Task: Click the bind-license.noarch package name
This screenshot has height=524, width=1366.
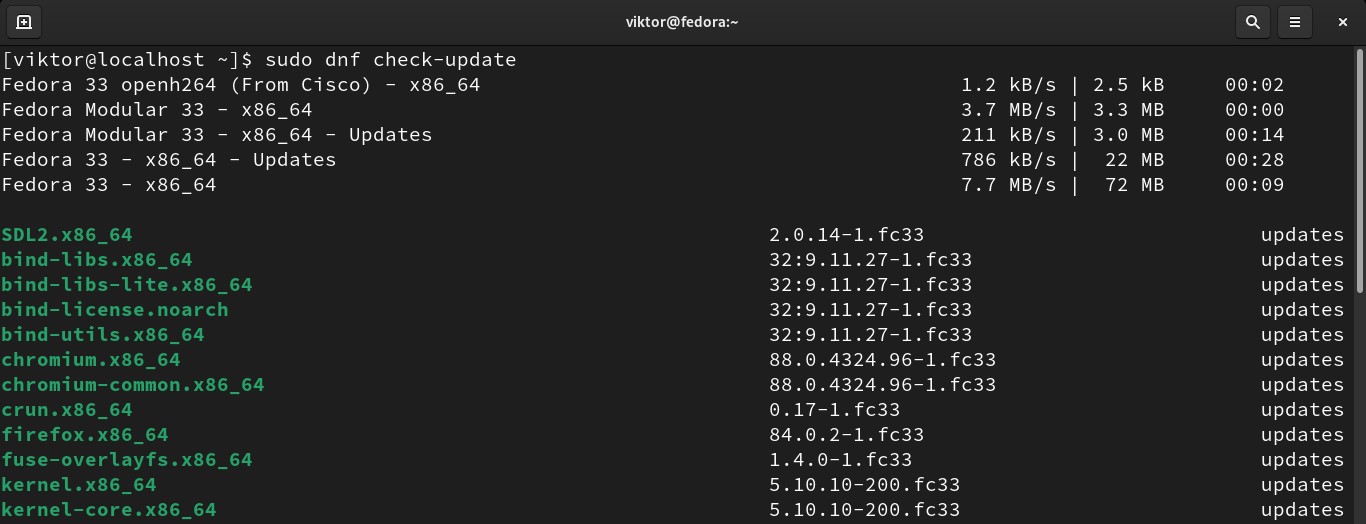Action: tap(115, 310)
